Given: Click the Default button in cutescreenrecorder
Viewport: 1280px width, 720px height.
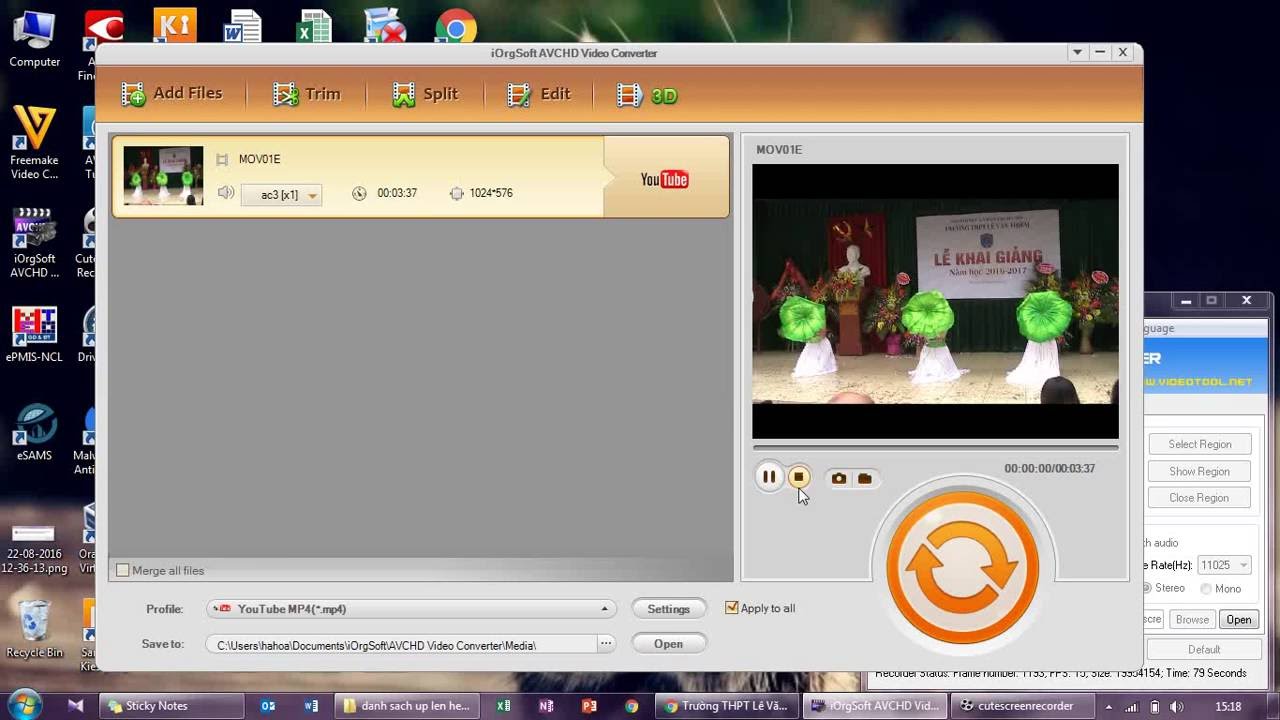Looking at the screenshot, I should tap(1204, 649).
